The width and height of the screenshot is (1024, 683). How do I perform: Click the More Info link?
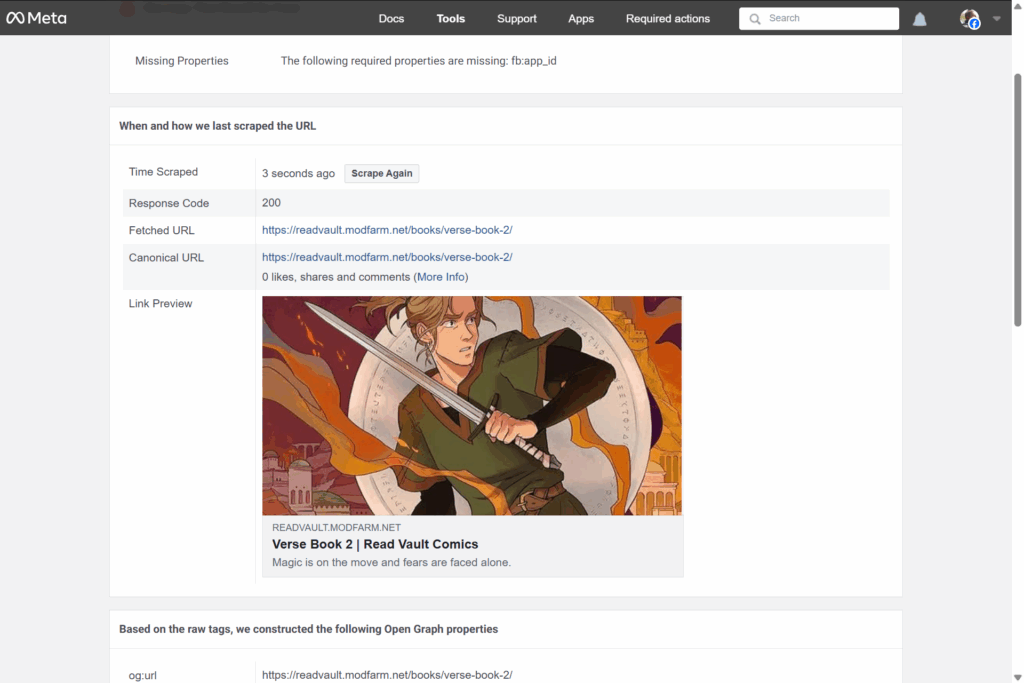[441, 277]
